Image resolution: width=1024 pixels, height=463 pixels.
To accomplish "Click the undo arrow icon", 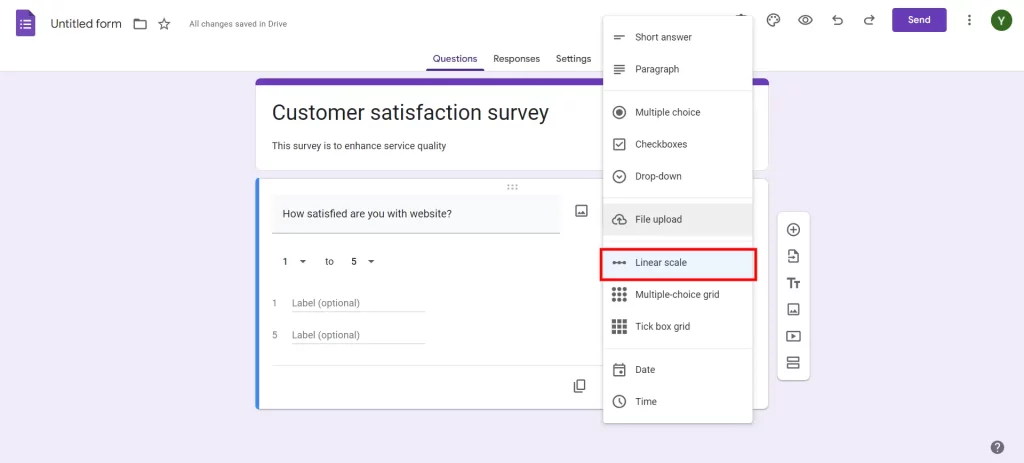I will coord(838,20).
